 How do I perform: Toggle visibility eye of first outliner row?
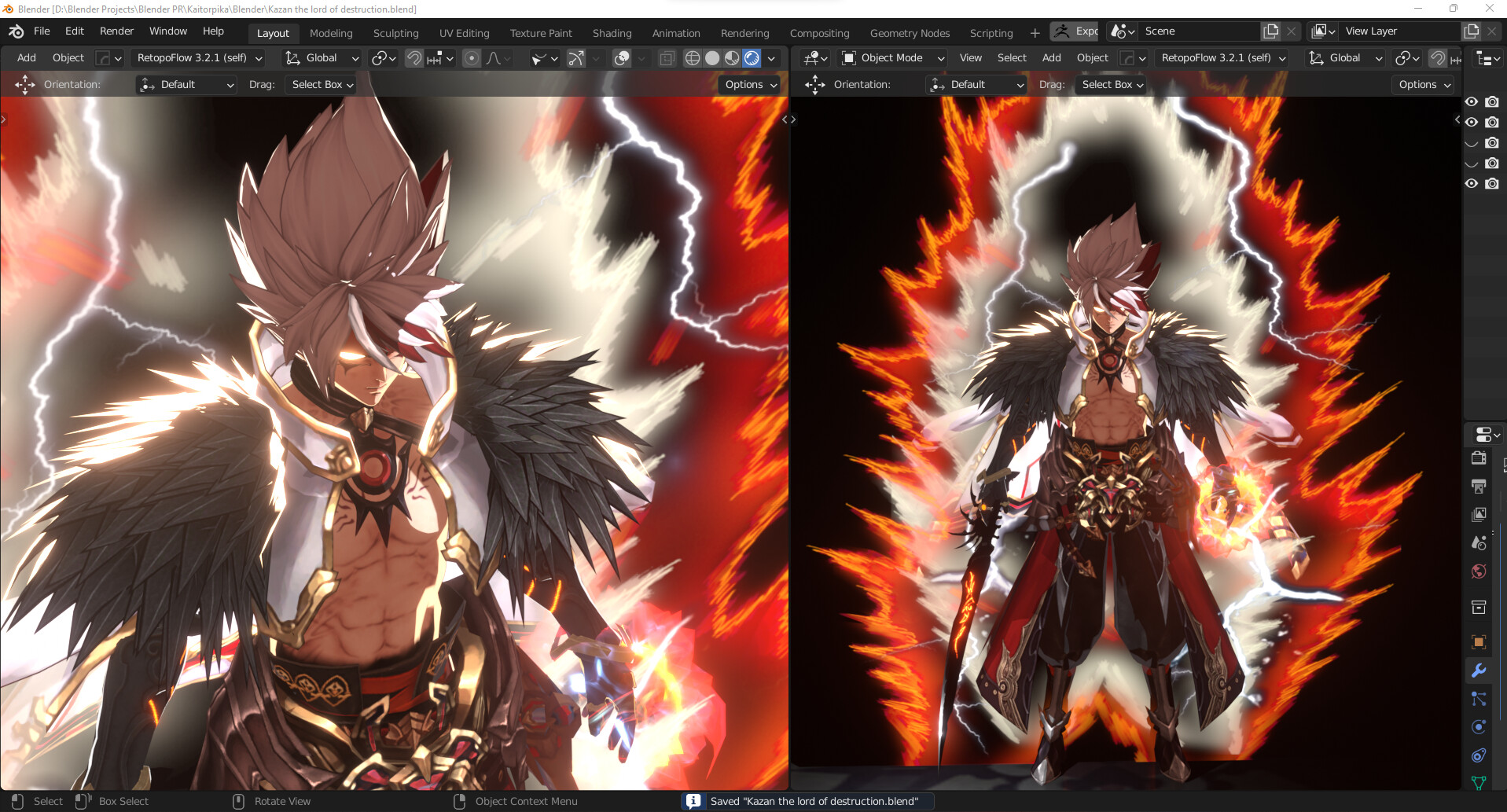coord(1472,102)
